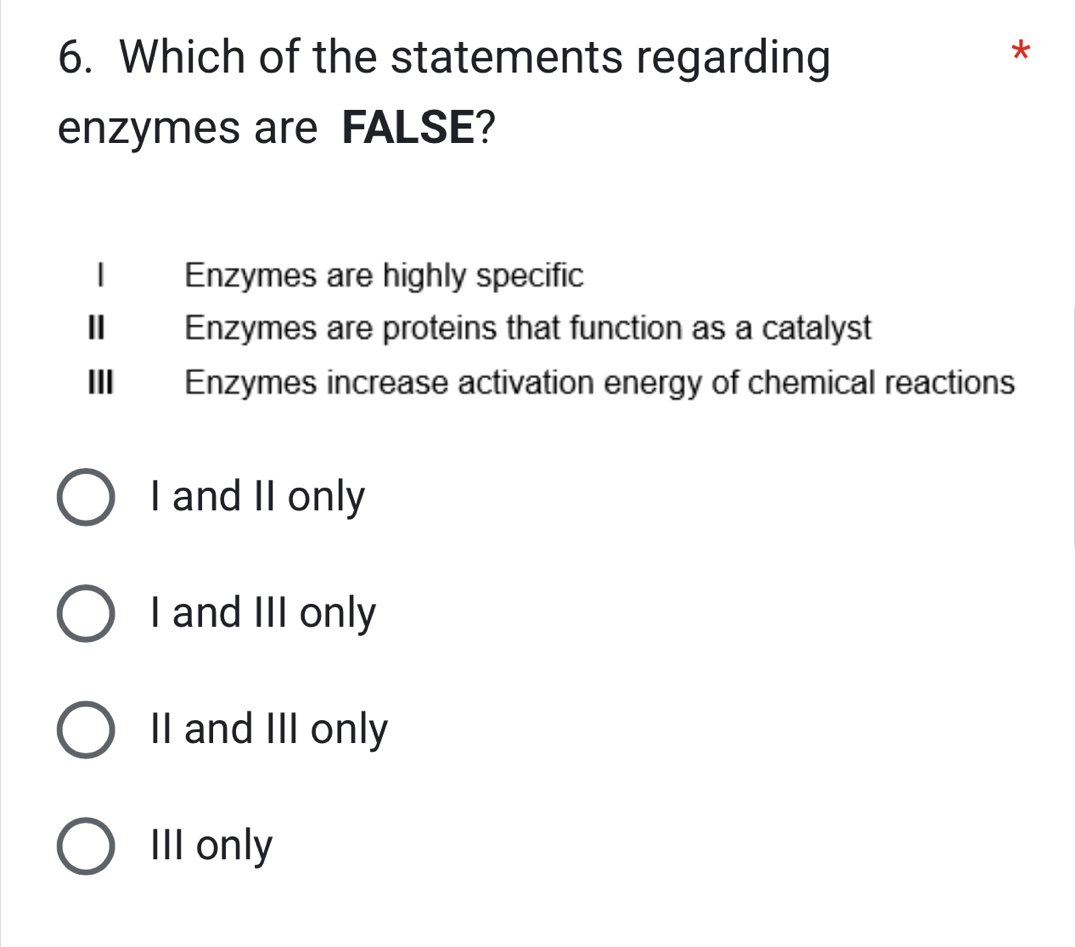Screen dimensions: 1075x947
Task: Click the radio circle beside 'II and III only'
Action: 85,729
